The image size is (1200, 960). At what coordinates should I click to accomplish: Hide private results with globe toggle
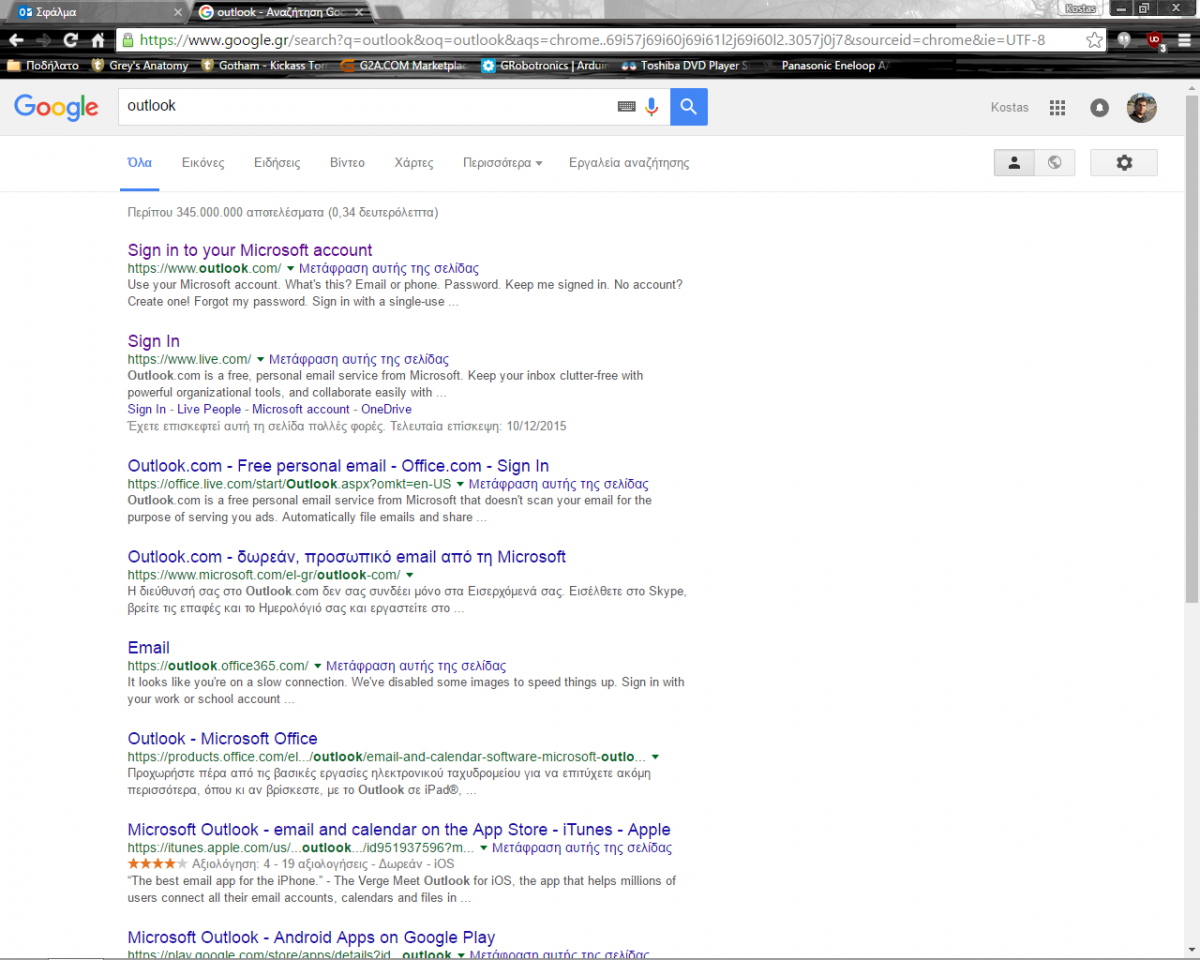tap(1055, 163)
